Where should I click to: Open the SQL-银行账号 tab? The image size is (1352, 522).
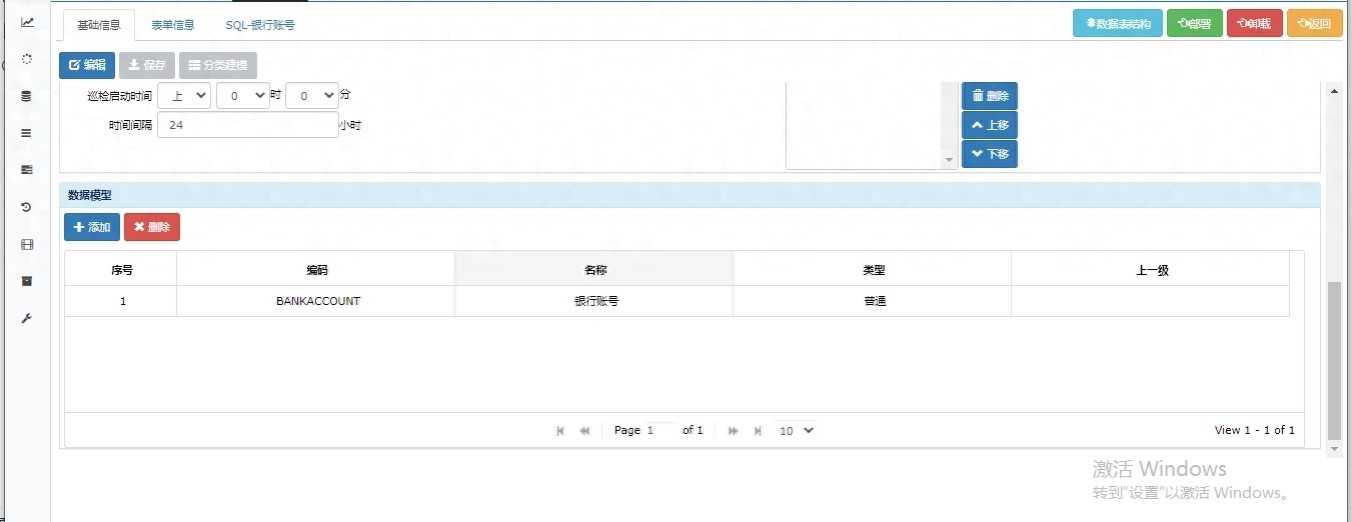coord(260,25)
